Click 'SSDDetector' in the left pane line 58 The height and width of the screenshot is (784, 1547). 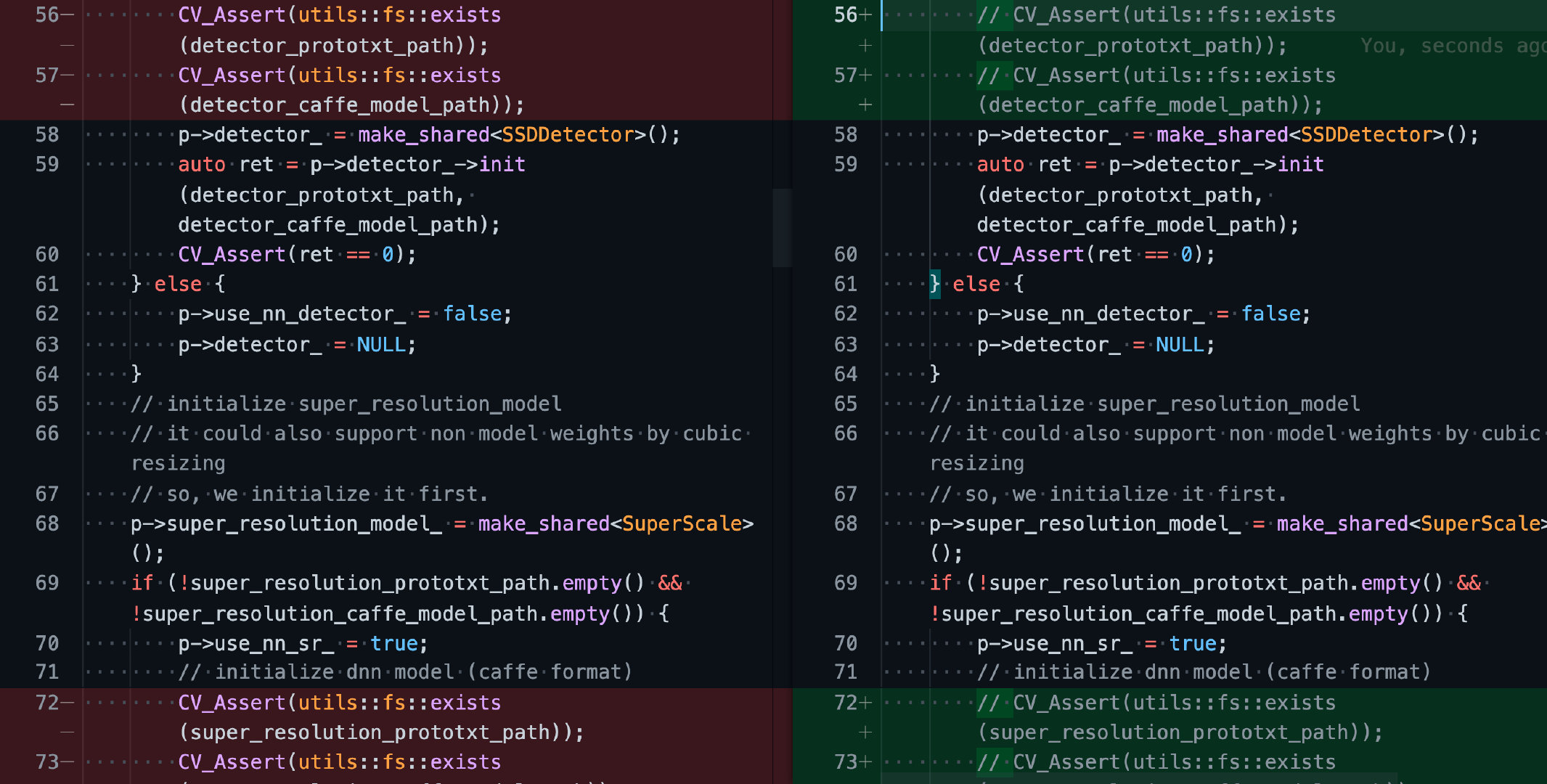(x=568, y=135)
